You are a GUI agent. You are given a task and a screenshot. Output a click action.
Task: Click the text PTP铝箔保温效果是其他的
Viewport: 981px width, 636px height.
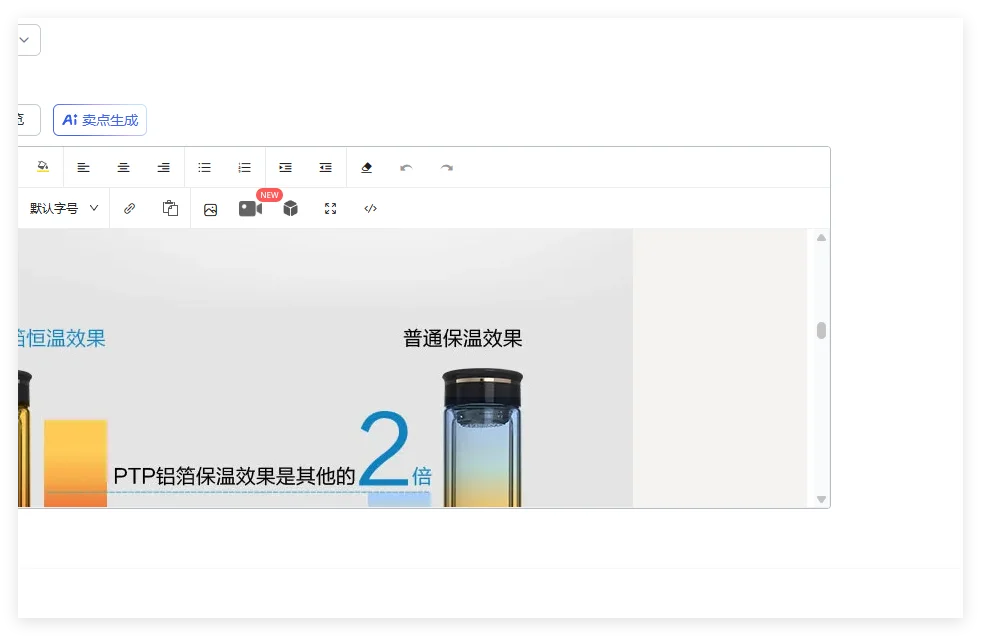click(235, 476)
